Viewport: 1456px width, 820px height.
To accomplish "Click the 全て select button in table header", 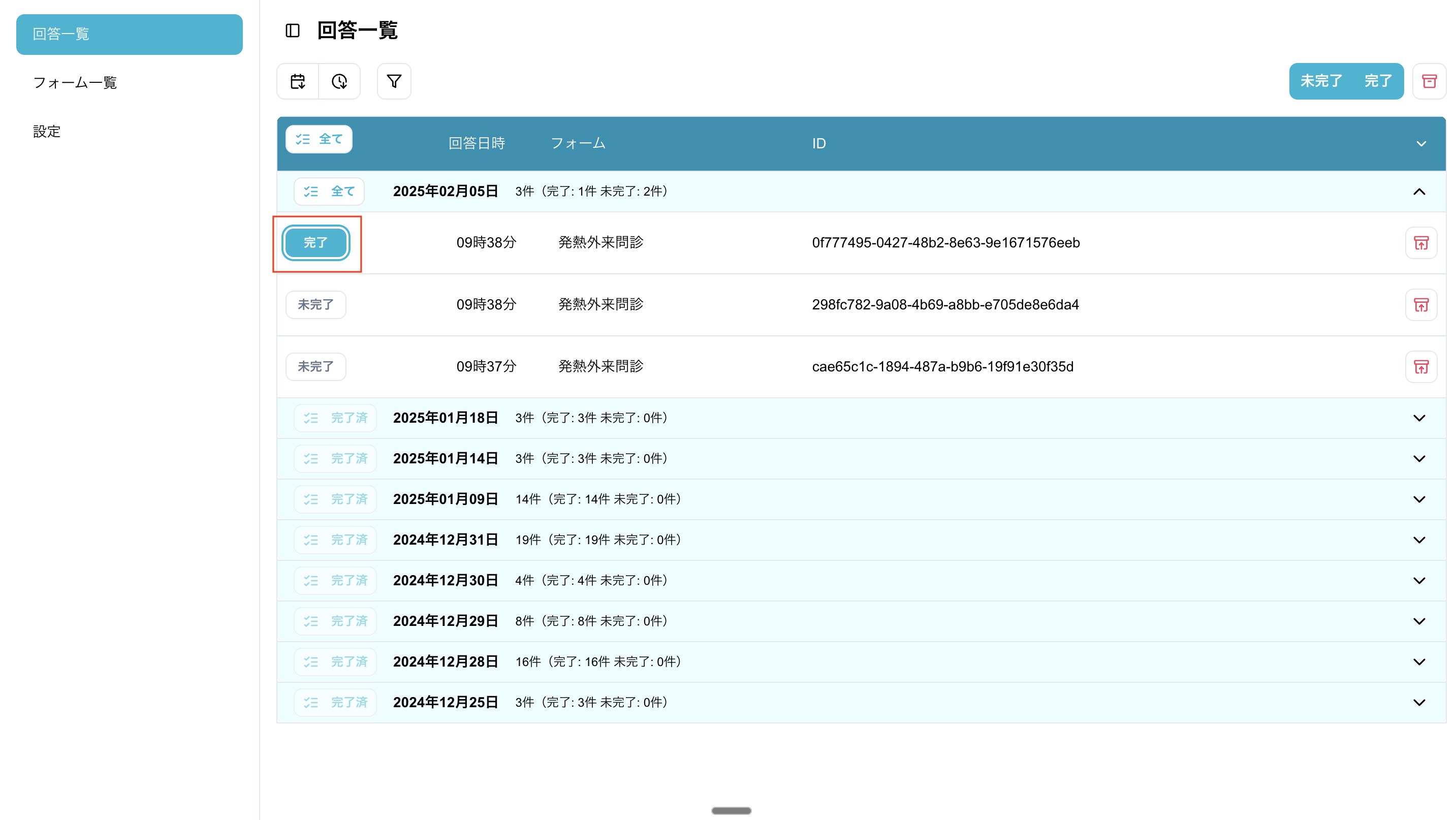I will [x=319, y=139].
